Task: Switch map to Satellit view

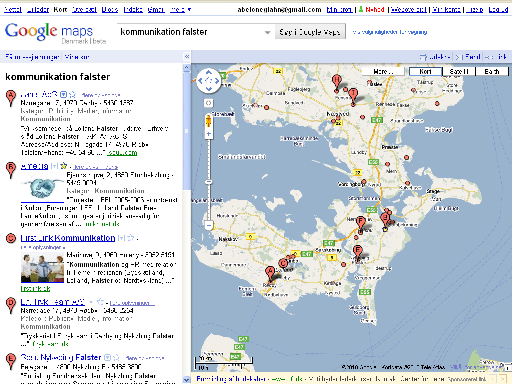Action: click(x=459, y=71)
